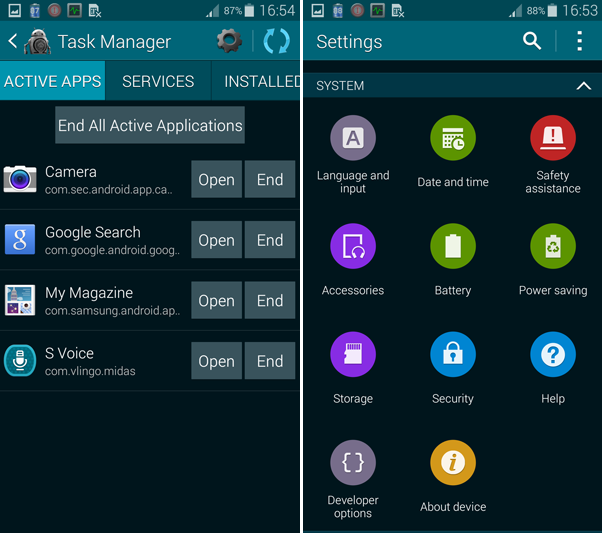The width and height of the screenshot is (602, 533).
Task: Open S Voice
Action: click(217, 361)
